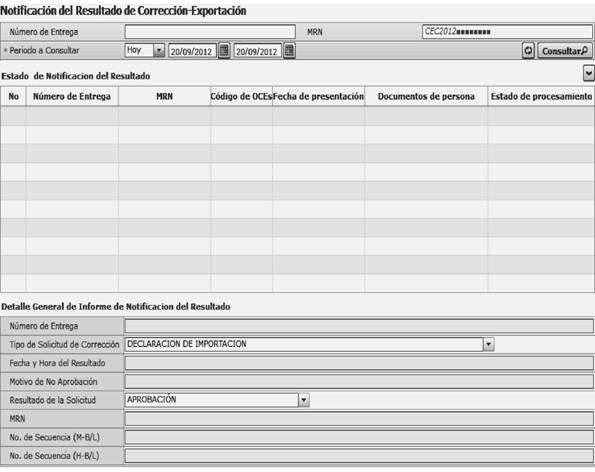Open the start date calendar picker

coord(224,50)
